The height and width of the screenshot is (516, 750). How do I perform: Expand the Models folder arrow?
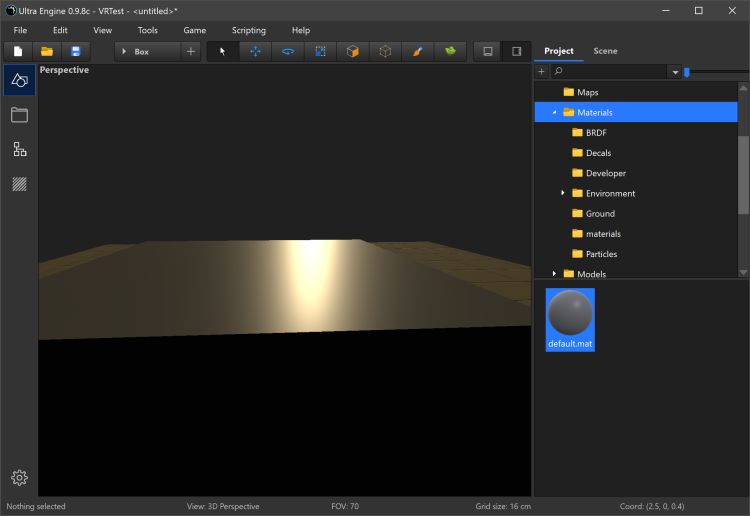coord(554,274)
